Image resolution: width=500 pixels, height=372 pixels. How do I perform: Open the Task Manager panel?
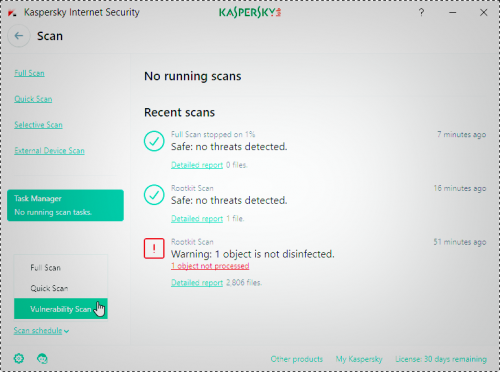65,205
